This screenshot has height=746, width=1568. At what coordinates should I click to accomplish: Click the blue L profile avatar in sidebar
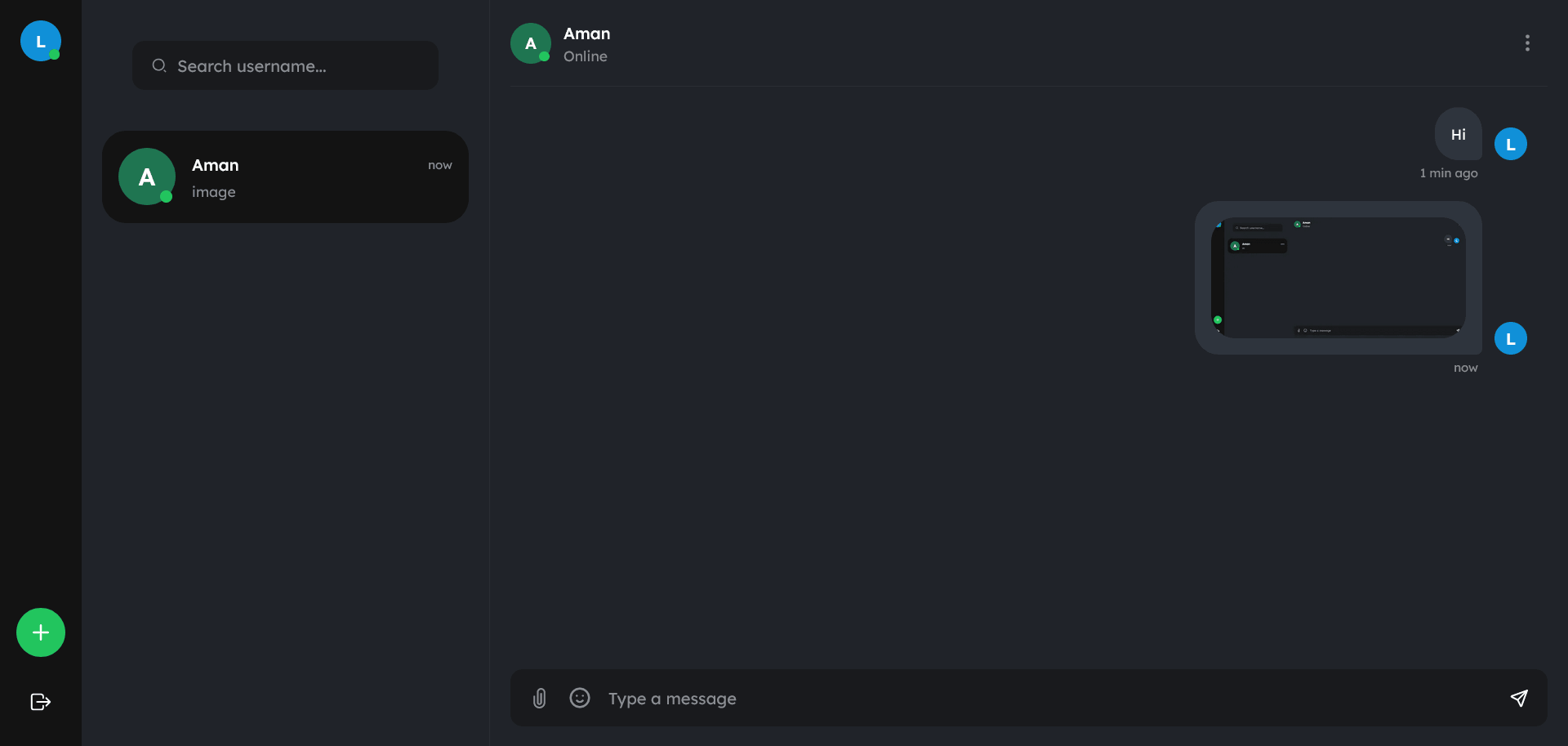pos(41,41)
